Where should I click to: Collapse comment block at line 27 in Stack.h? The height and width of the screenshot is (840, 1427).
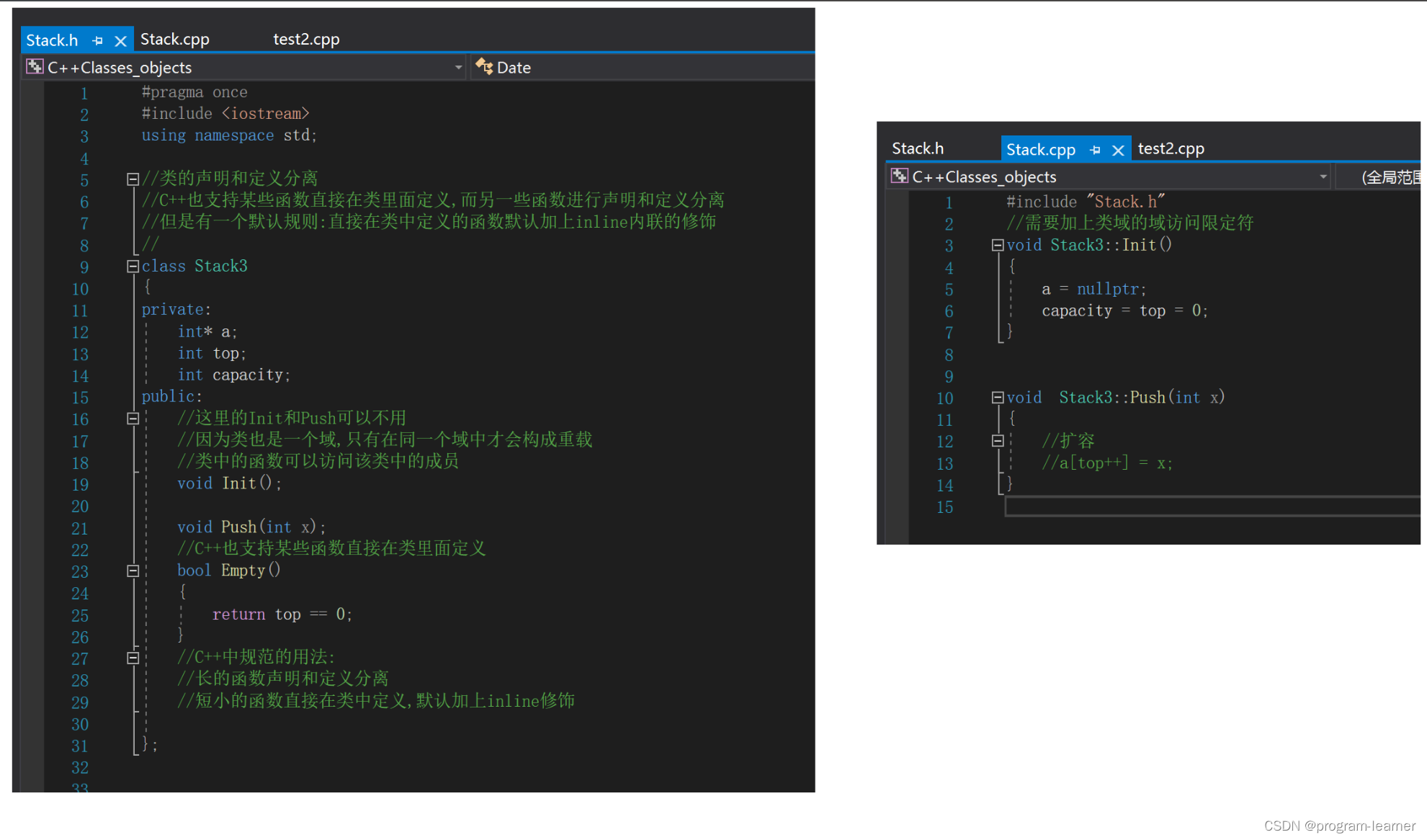pos(133,658)
